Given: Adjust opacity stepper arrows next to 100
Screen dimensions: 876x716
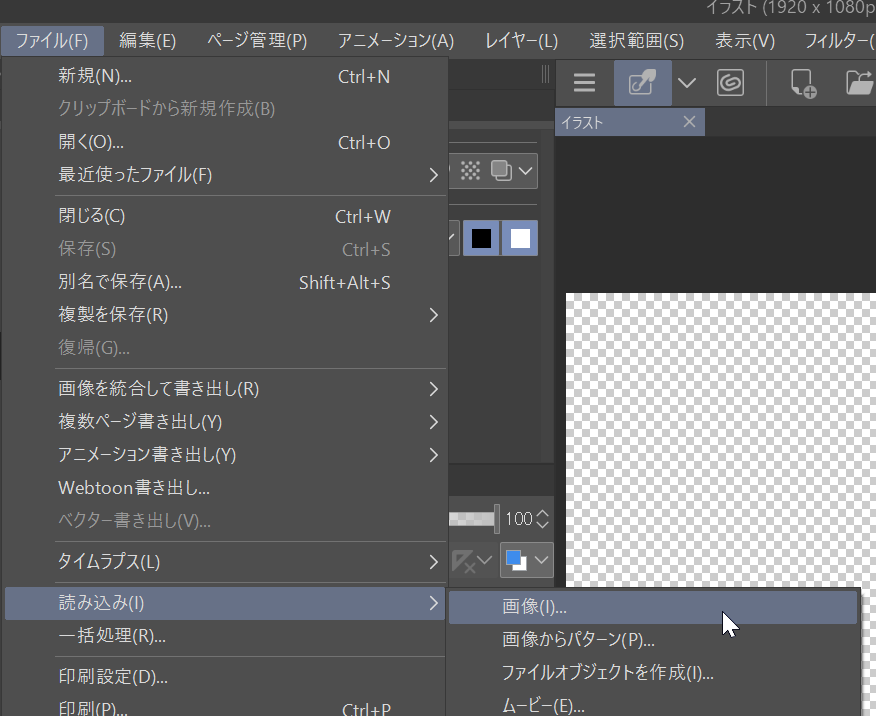Looking at the screenshot, I should pos(543,519).
